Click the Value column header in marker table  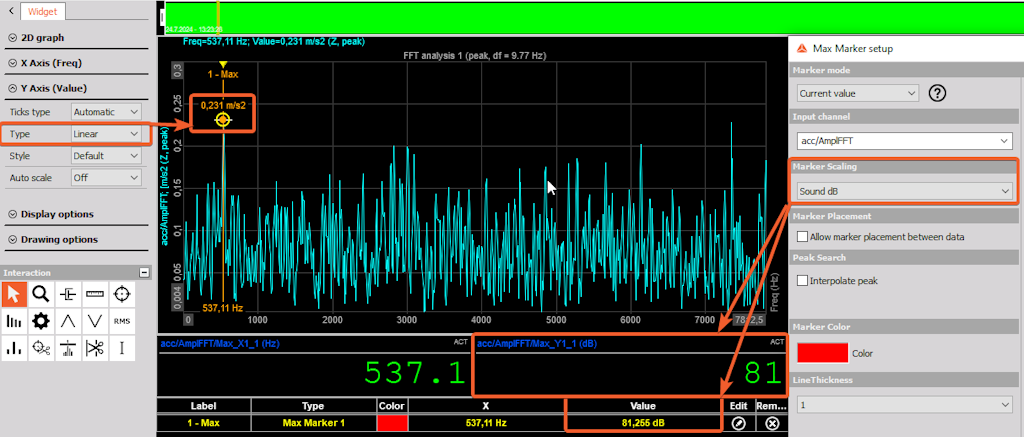click(x=643, y=406)
